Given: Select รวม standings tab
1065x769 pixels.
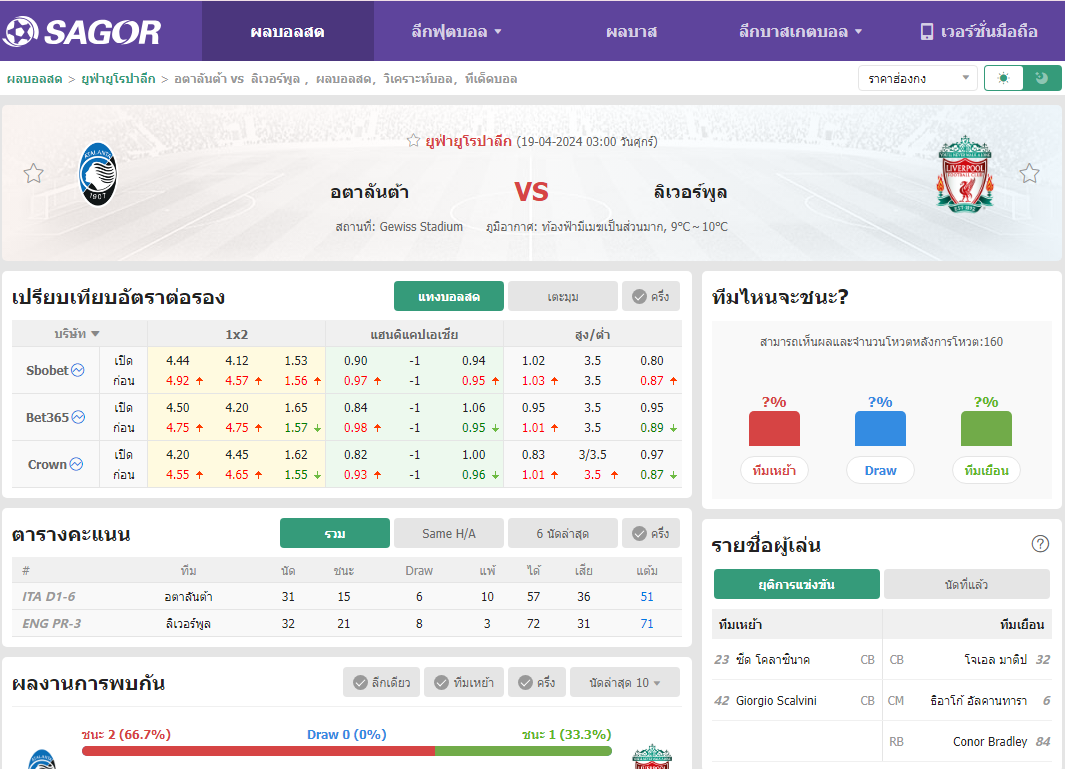Looking at the screenshot, I should [x=335, y=533].
